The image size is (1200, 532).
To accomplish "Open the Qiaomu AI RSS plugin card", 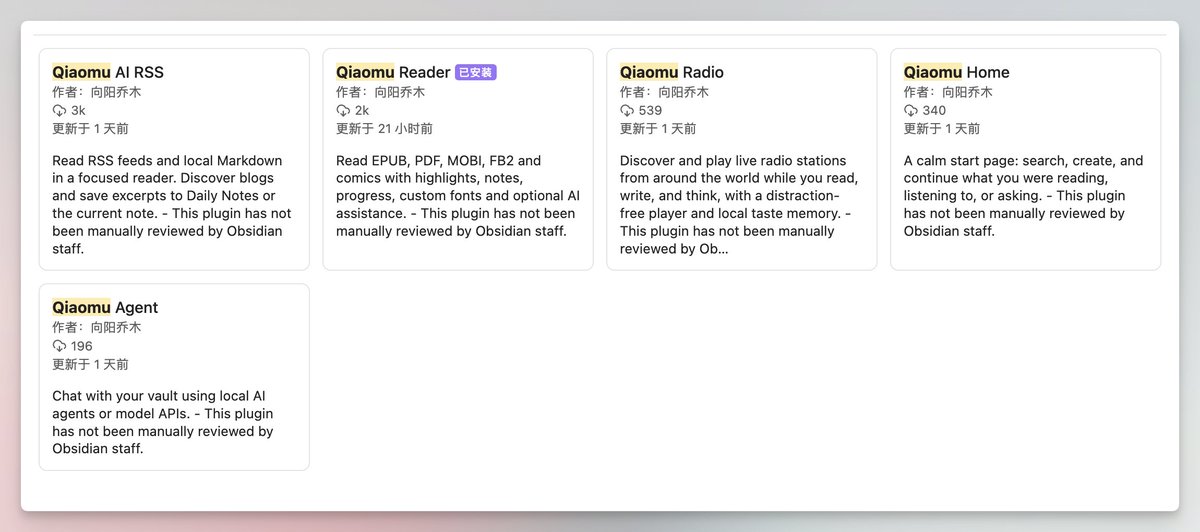I will click(174, 159).
